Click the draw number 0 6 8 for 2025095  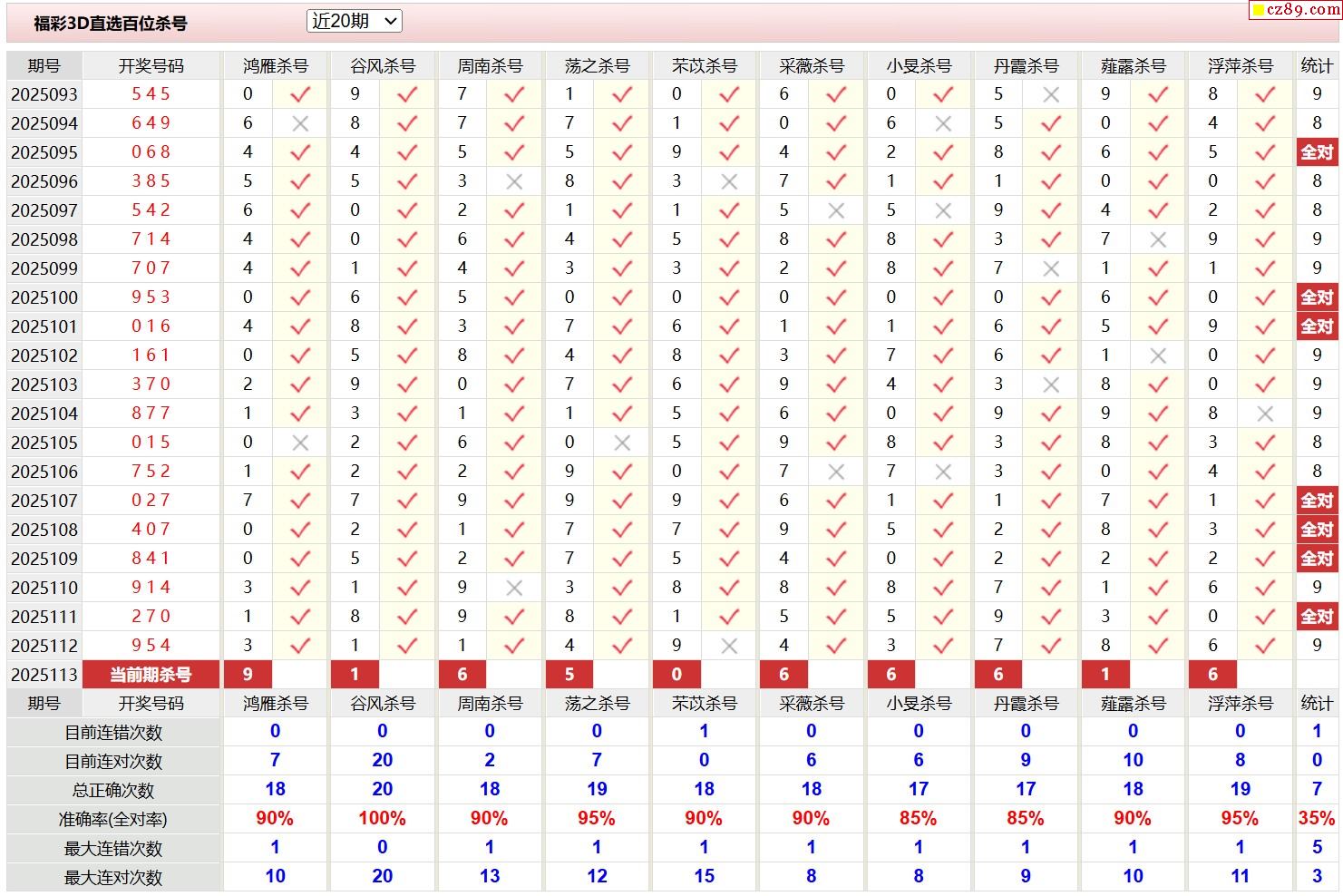tap(151, 152)
